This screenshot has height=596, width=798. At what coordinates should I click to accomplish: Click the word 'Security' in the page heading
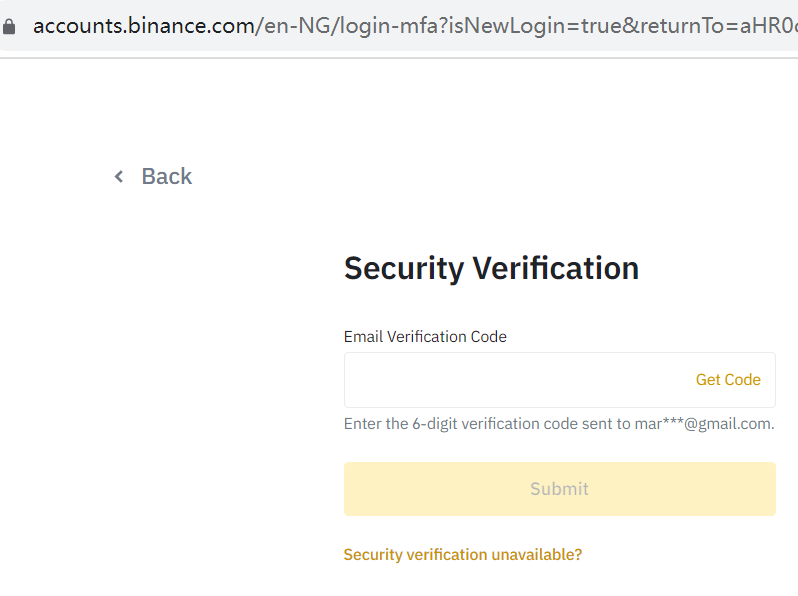tap(403, 268)
